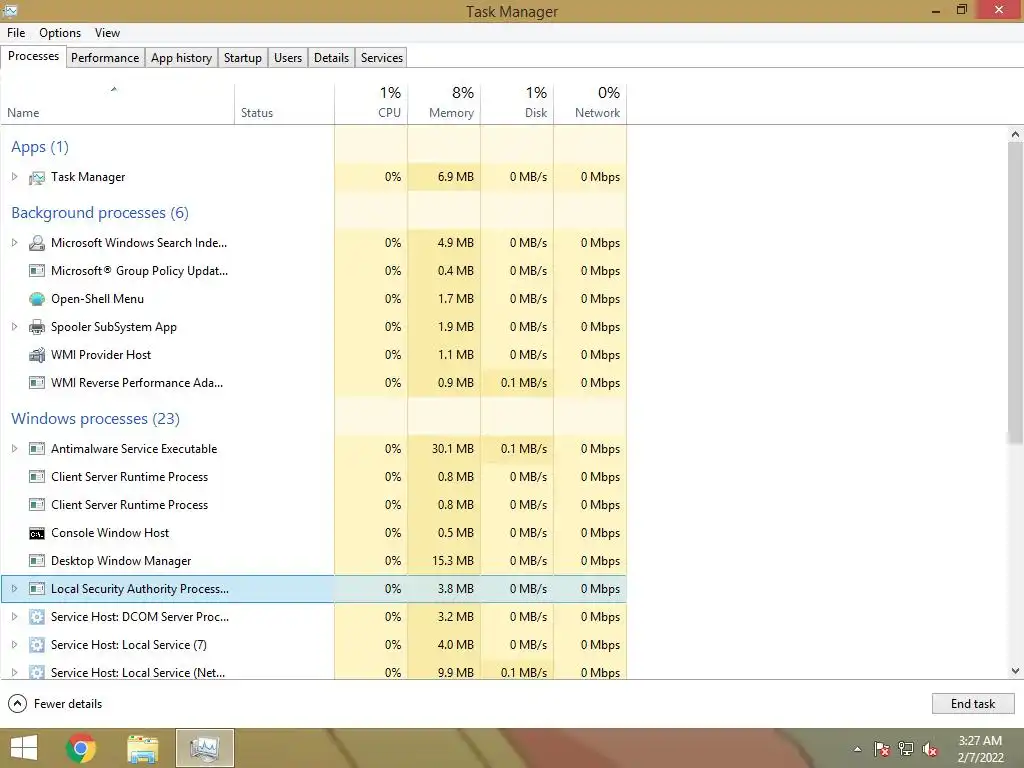Image resolution: width=1024 pixels, height=768 pixels.
Task: Open the taskbar clock showing 3:27 AM
Action: coord(980,749)
